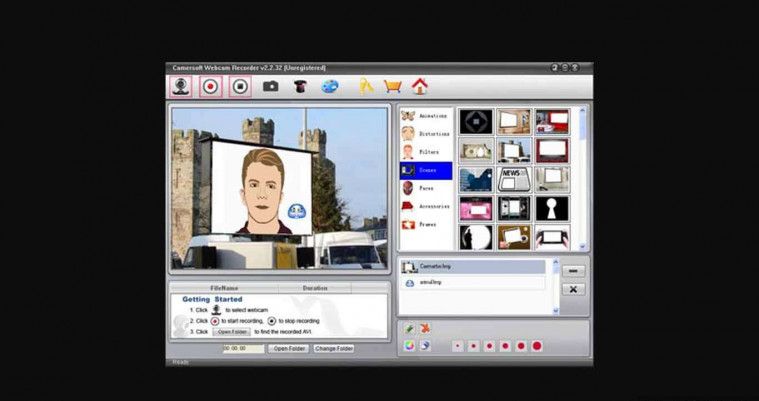Image resolution: width=759 pixels, height=401 pixels.
Task: Clear effects with the X button
Action: tap(574, 289)
